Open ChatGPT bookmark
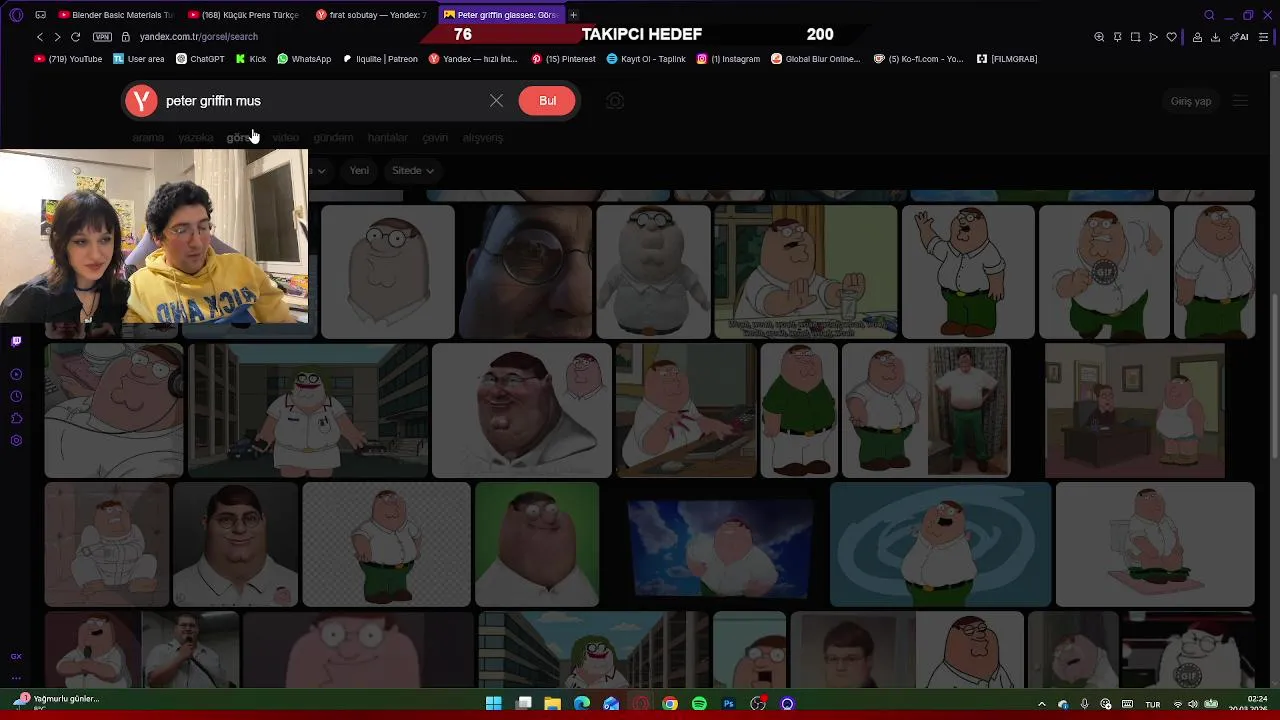 [x=200, y=59]
